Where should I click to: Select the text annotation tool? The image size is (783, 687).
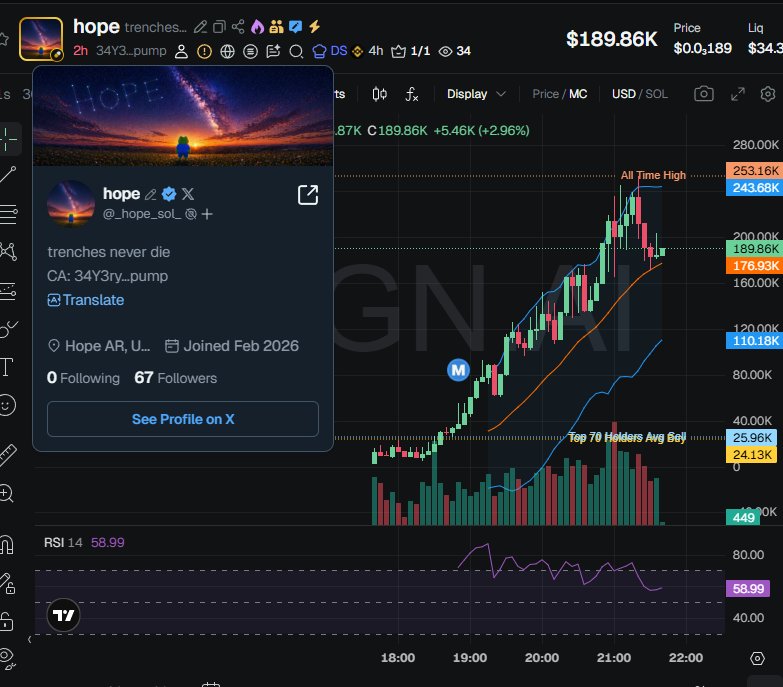coord(6,367)
